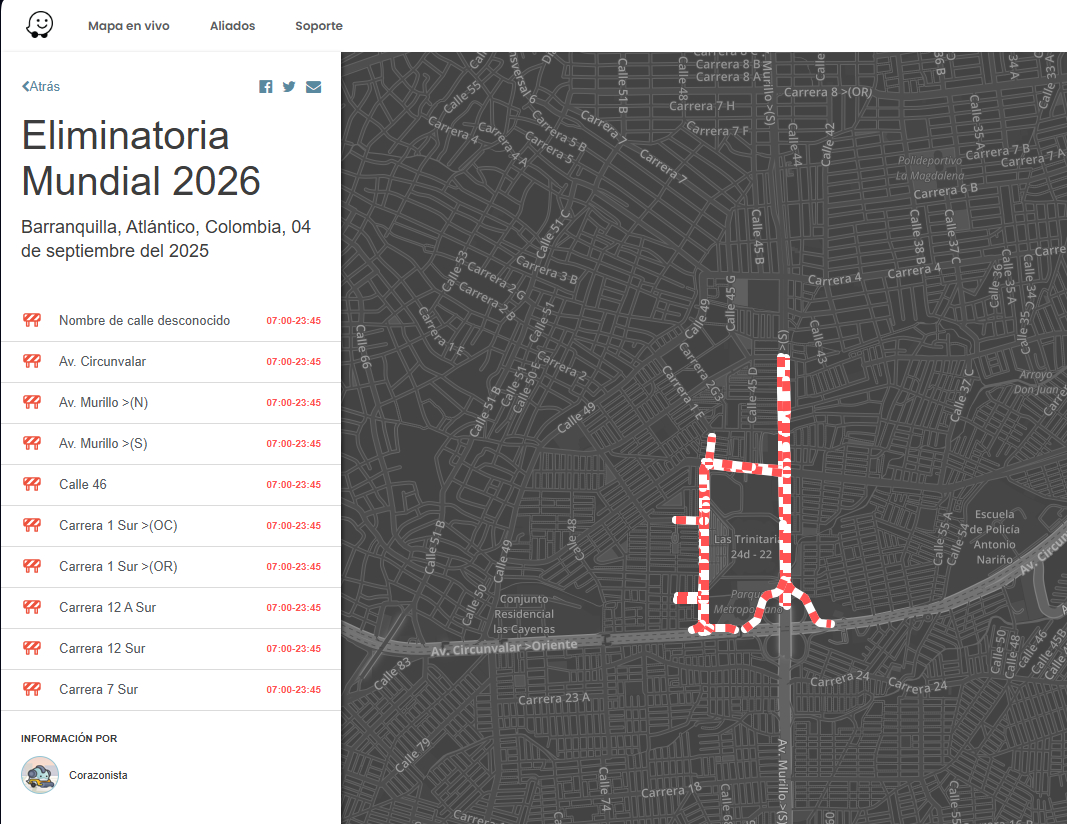Go back using the Atrás link
Image resolution: width=1067 pixels, height=824 pixels.
41,87
